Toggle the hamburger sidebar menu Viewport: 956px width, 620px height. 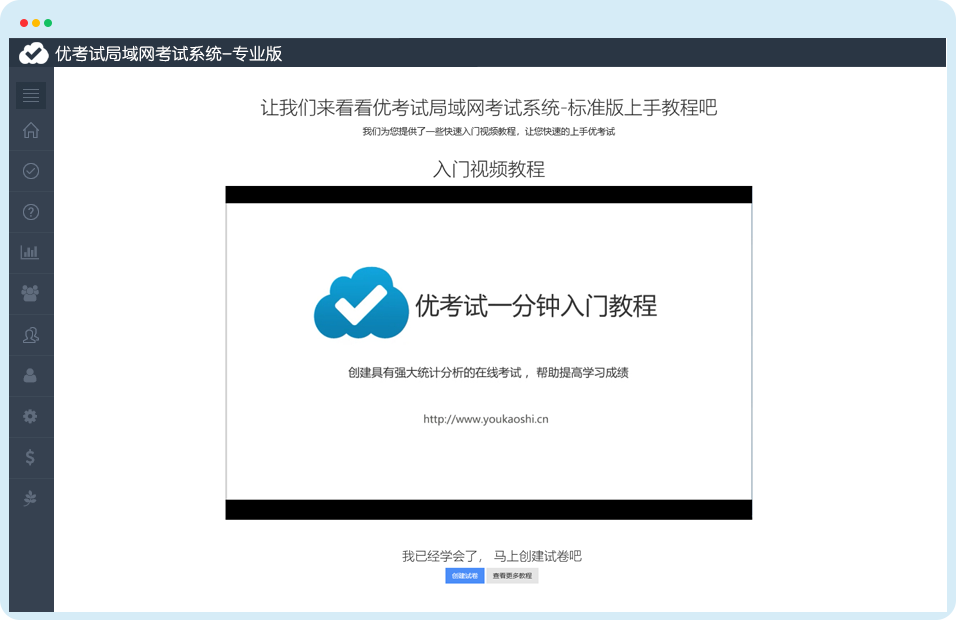pos(31,96)
